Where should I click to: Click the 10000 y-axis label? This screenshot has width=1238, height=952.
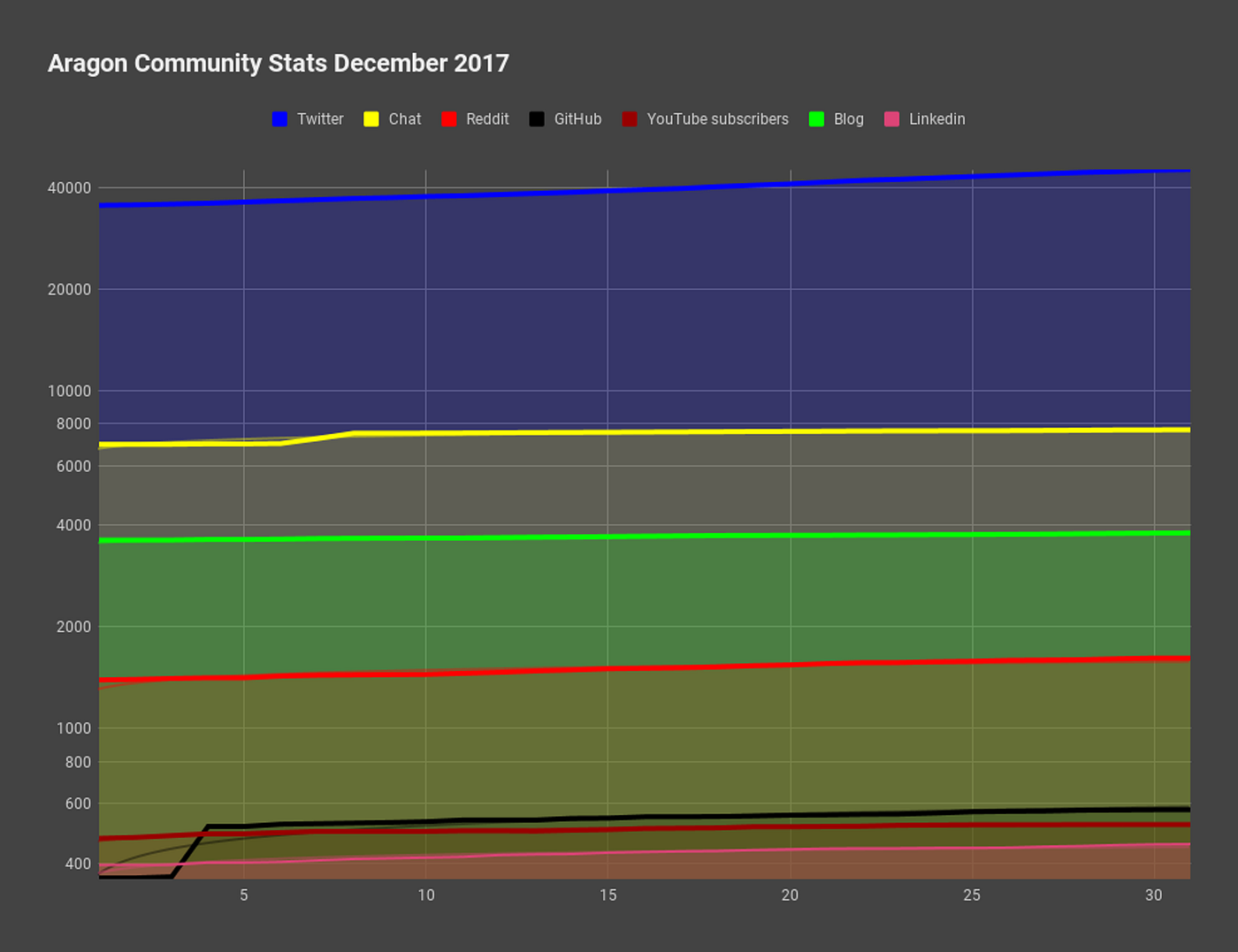69,392
